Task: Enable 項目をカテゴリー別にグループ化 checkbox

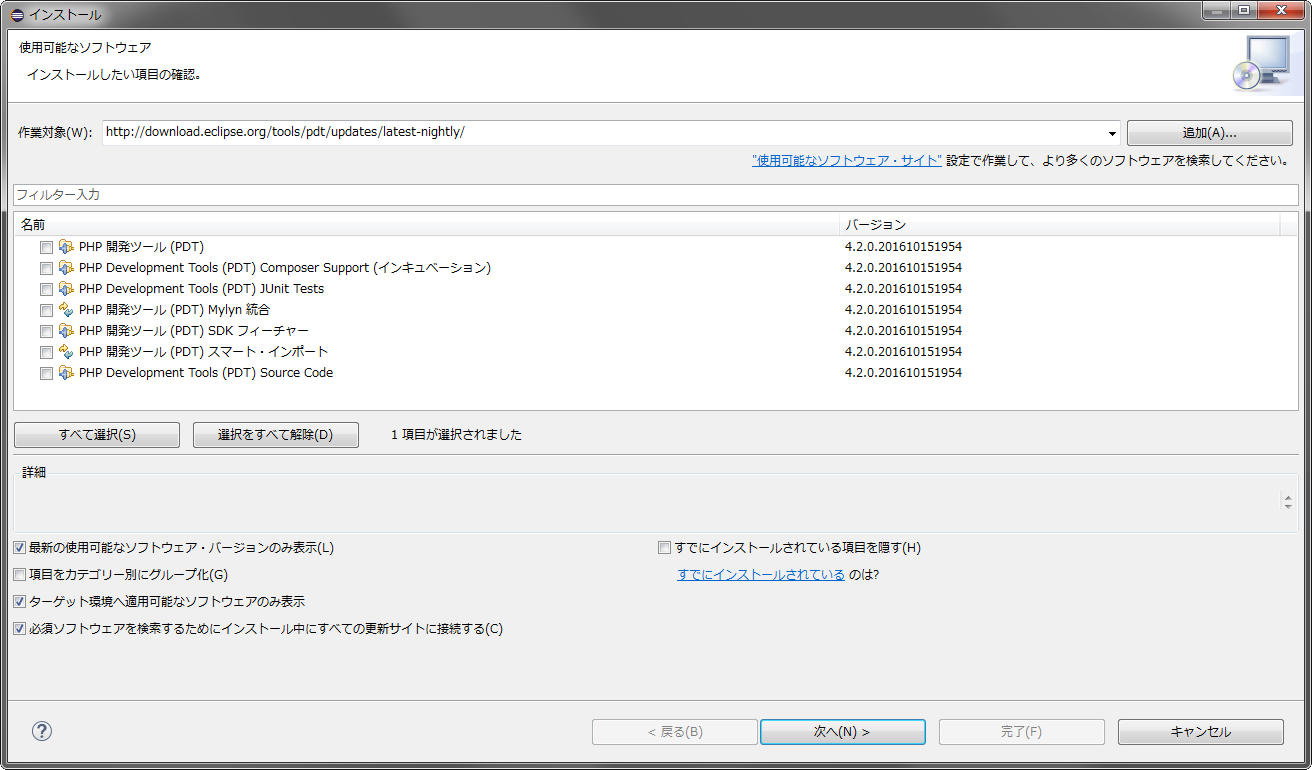Action: [20, 575]
